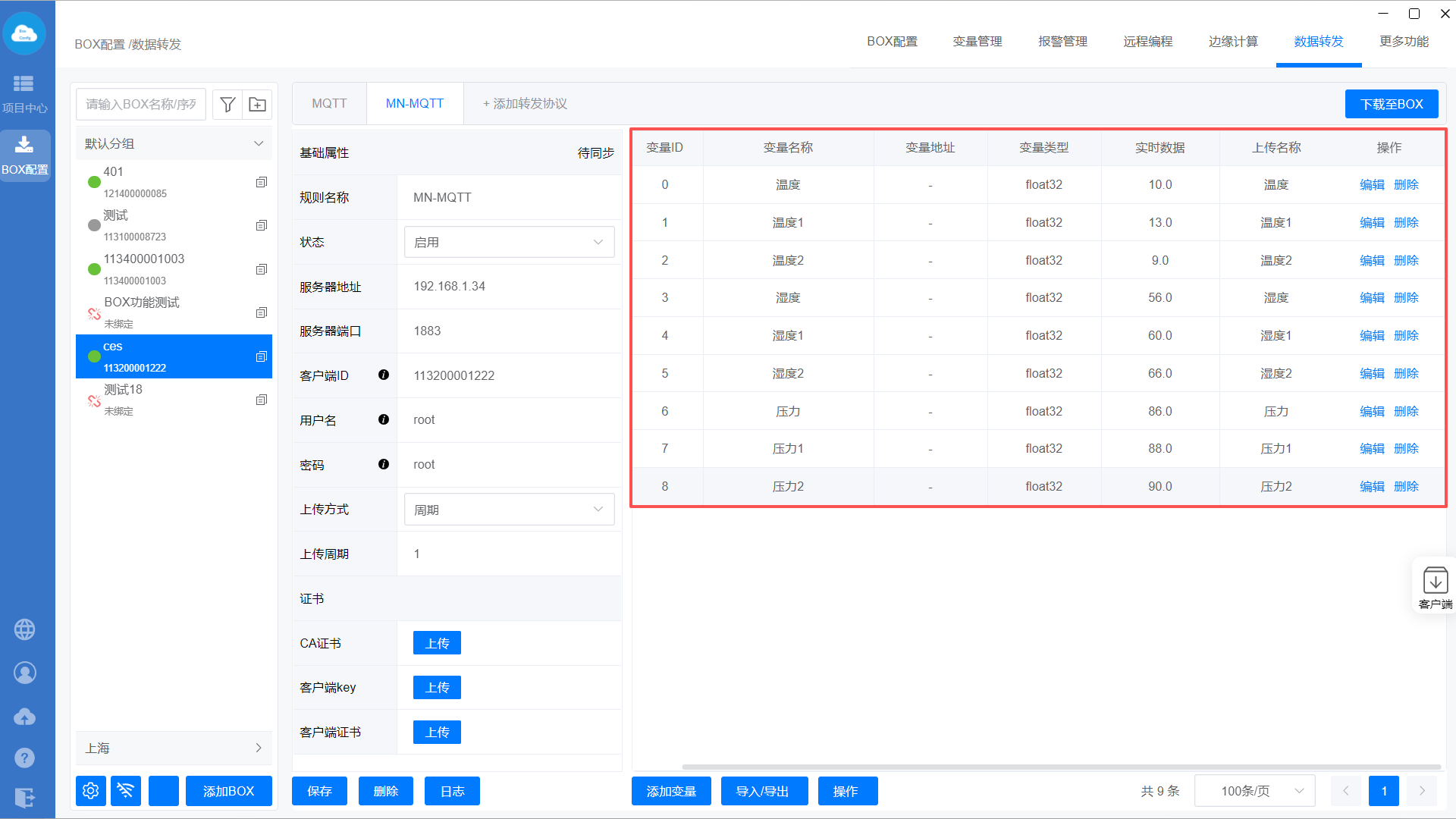The height and width of the screenshot is (819, 1456).
Task: Click the 下载至BOX button
Action: pyautogui.click(x=1391, y=105)
